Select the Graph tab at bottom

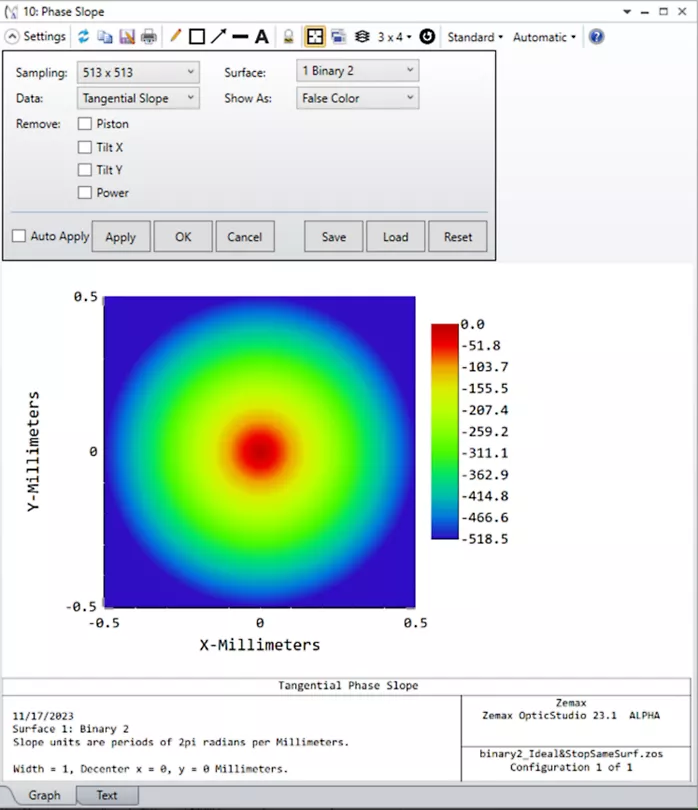[x=44, y=796]
